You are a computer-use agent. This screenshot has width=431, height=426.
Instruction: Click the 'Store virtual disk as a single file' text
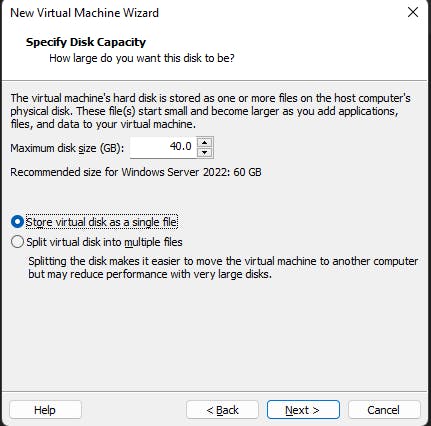[x=102, y=222]
